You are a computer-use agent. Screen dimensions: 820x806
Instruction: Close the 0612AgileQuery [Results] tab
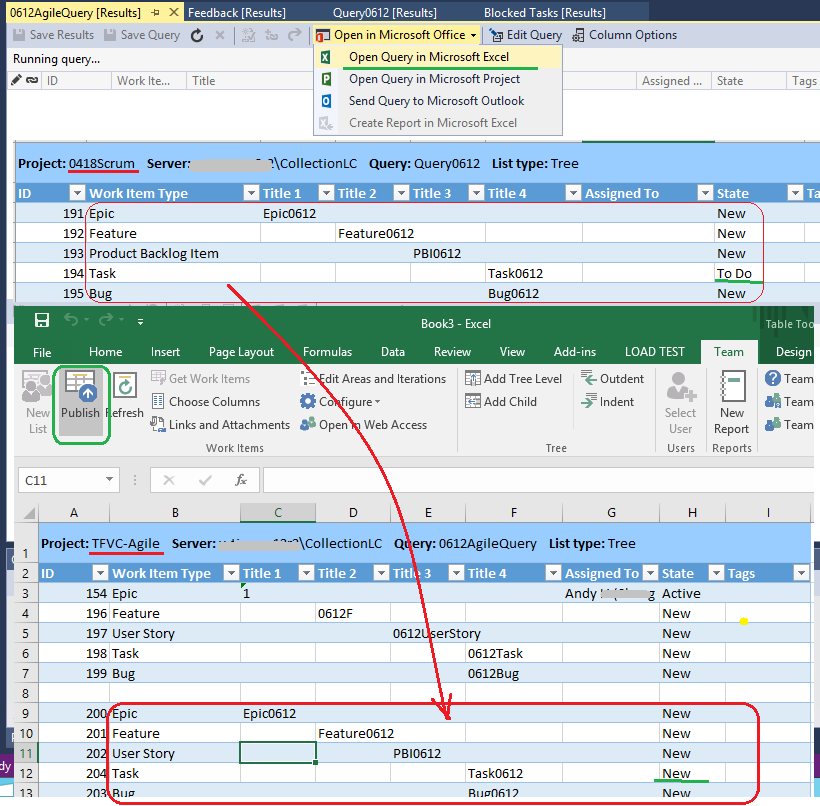[174, 12]
